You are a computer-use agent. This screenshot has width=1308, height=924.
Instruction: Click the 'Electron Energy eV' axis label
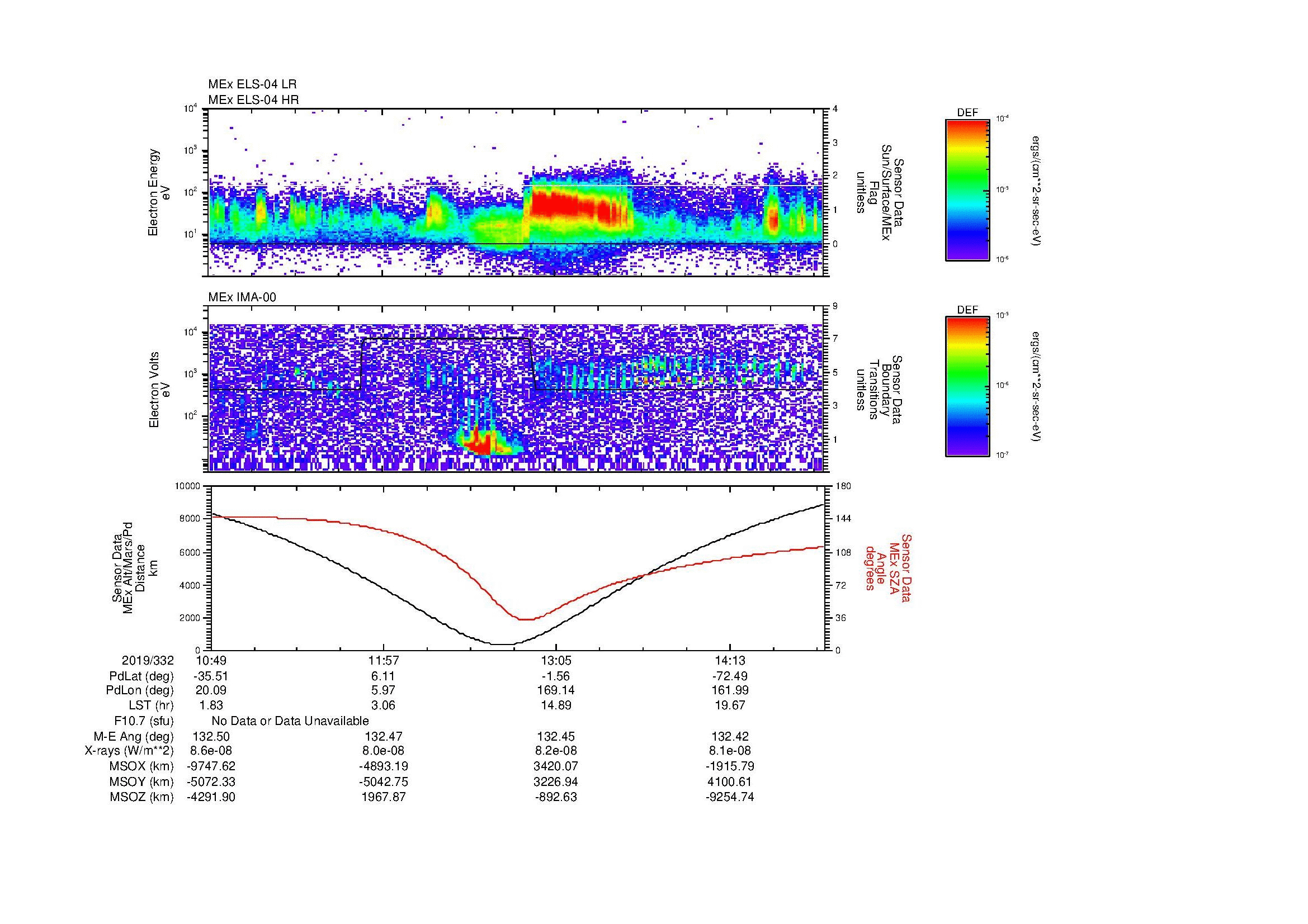pyautogui.click(x=160, y=192)
